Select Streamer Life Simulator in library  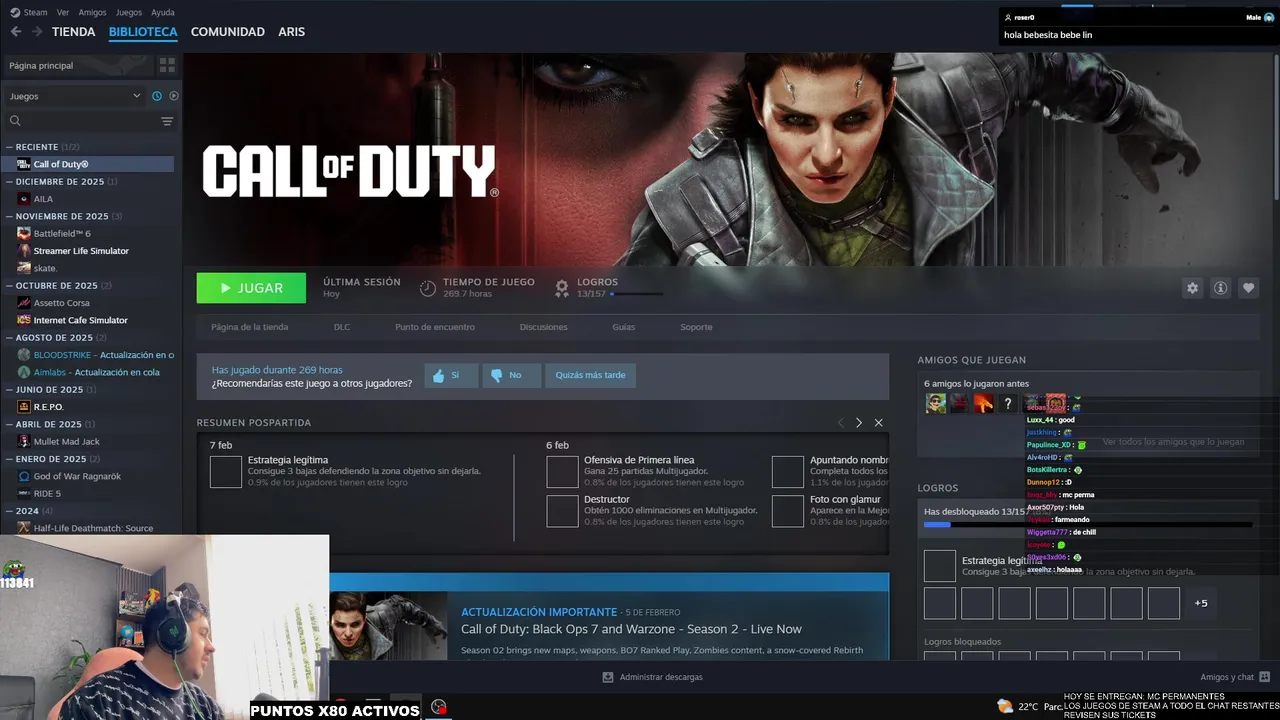[89, 251]
